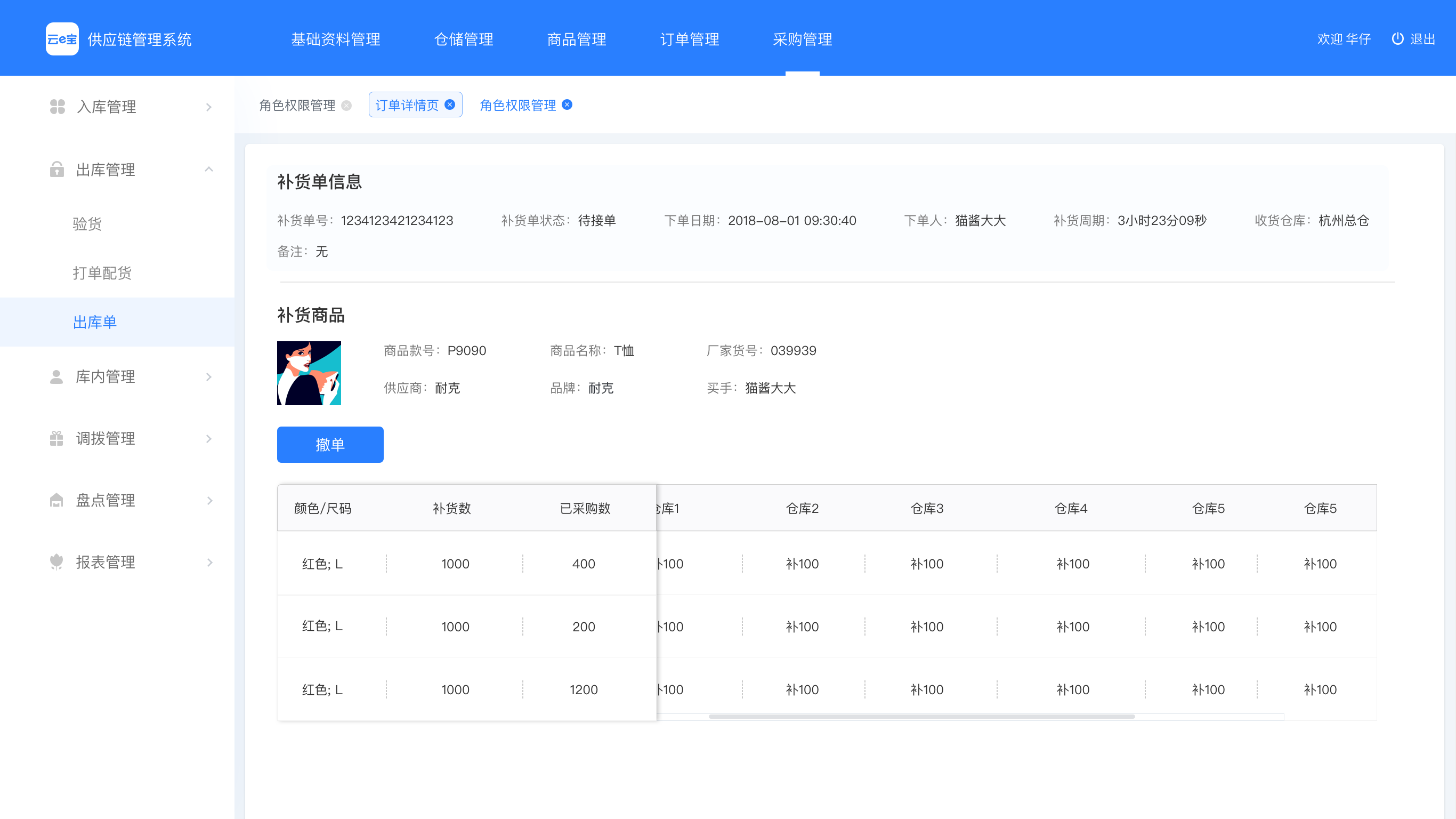Screen dimensions: 1456x819
Task: Click the 颜色/尺码 column header
Action: click(x=323, y=509)
